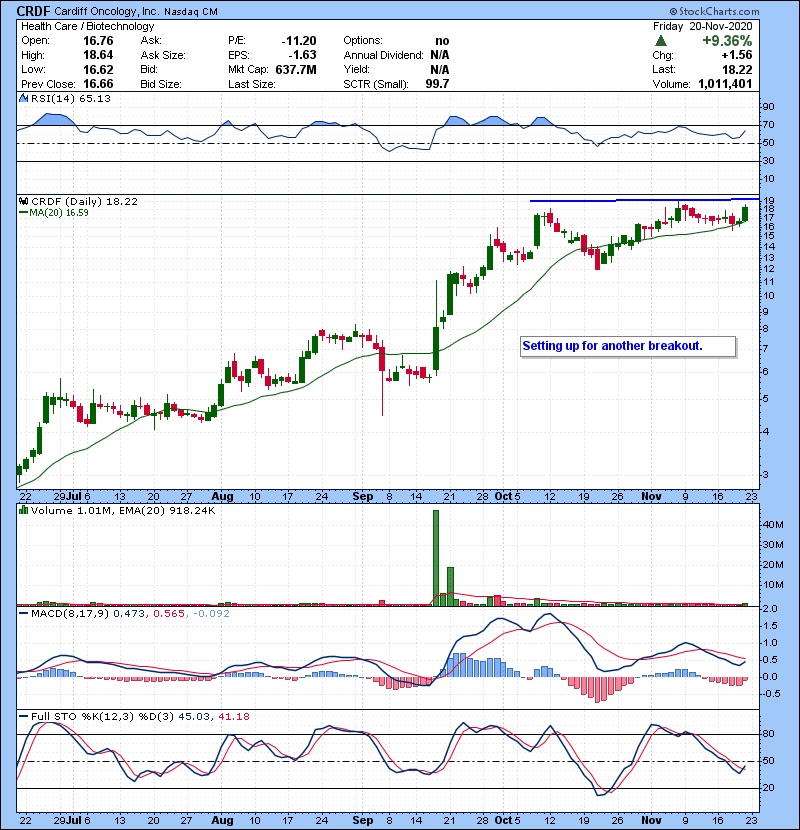Click the MACD signal value 0.565

(169, 614)
